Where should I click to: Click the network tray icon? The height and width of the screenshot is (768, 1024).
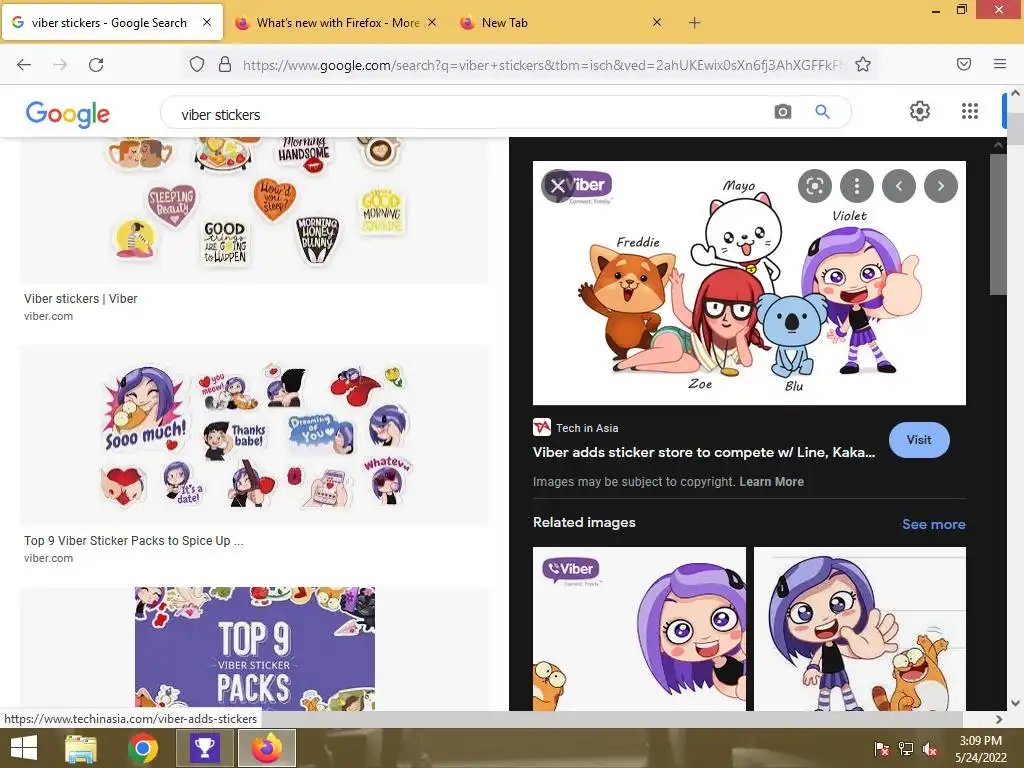tap(906, 748)
